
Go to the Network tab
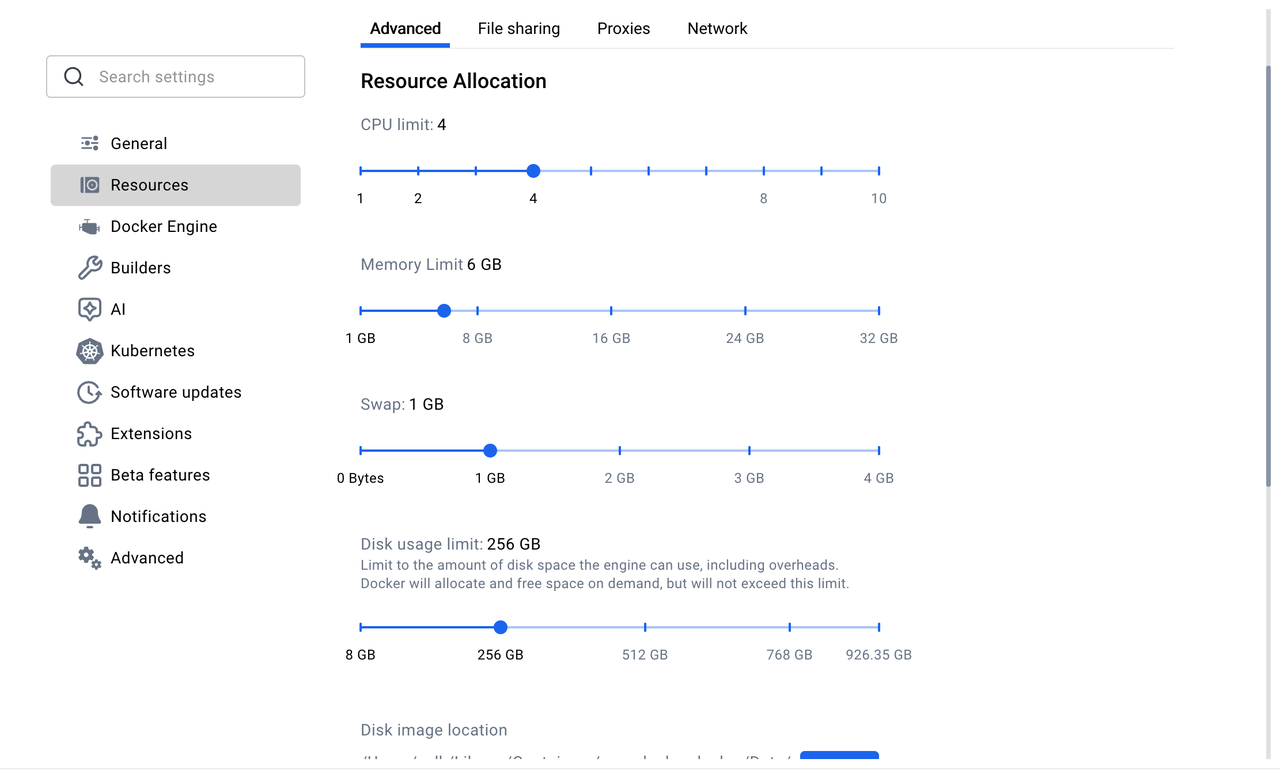pyautogui.click(x=717, y=29)
